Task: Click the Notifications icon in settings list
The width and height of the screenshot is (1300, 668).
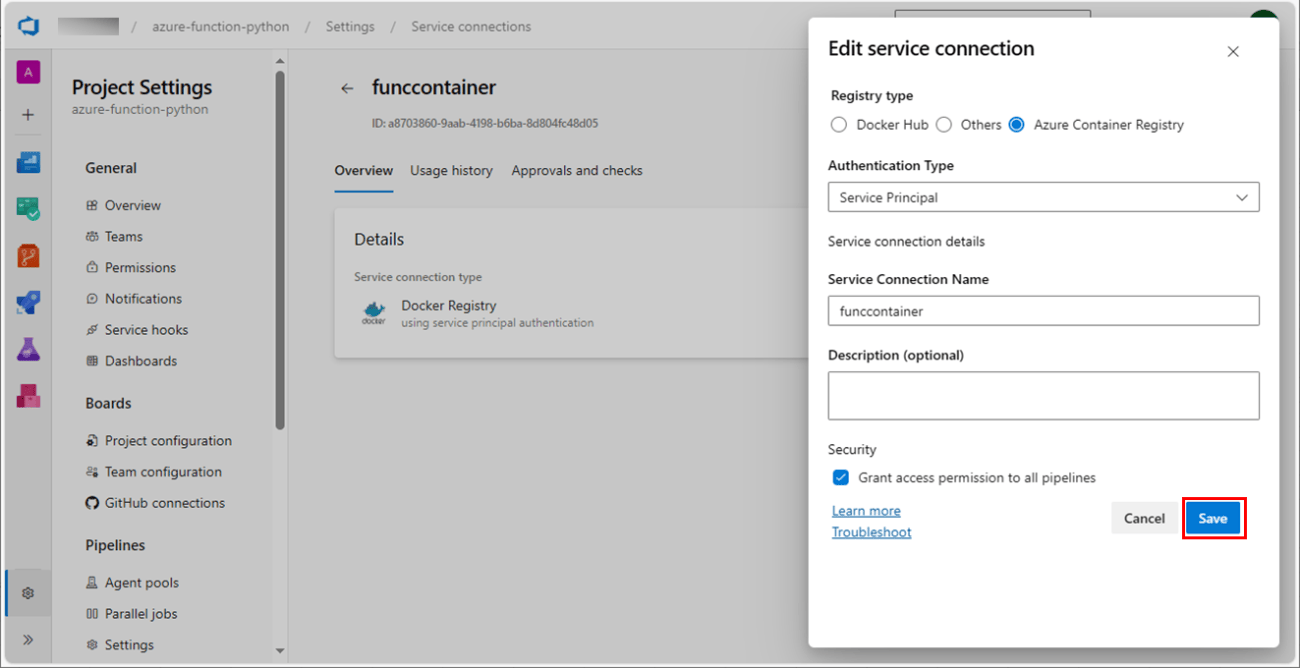Action: click(x=92, y=298)
